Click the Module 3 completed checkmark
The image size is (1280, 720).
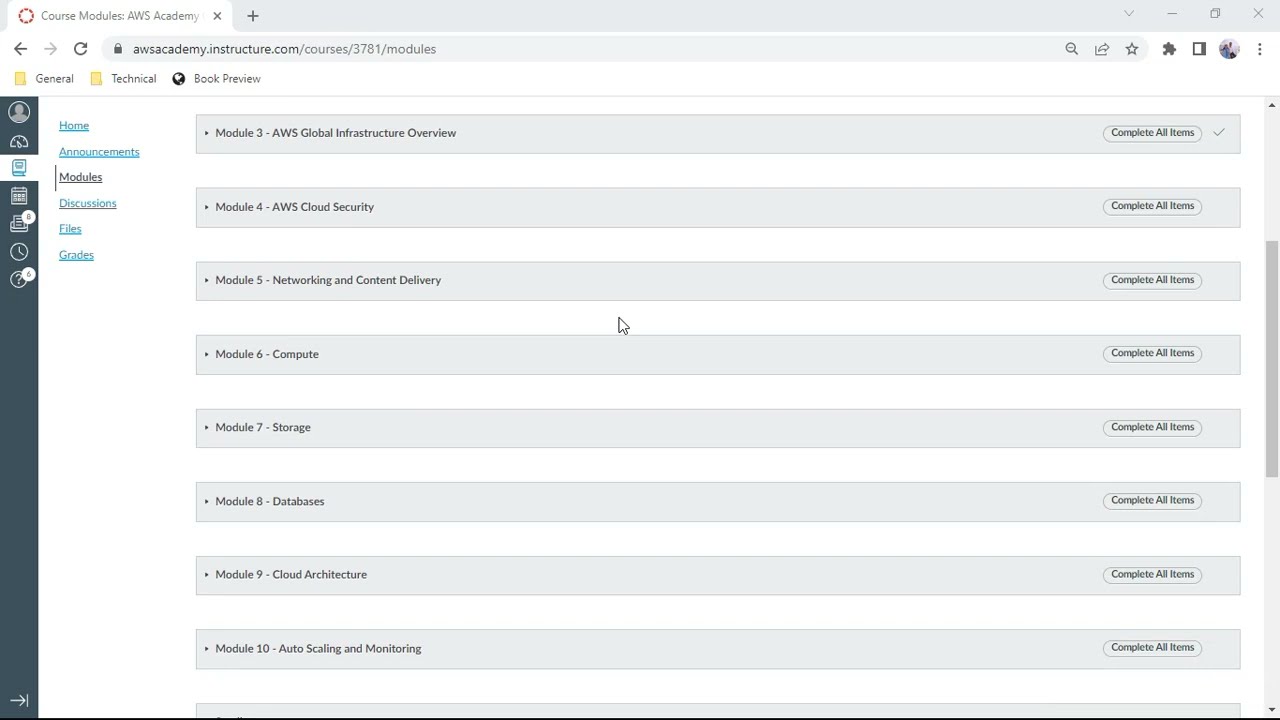tap(1219, 133)
